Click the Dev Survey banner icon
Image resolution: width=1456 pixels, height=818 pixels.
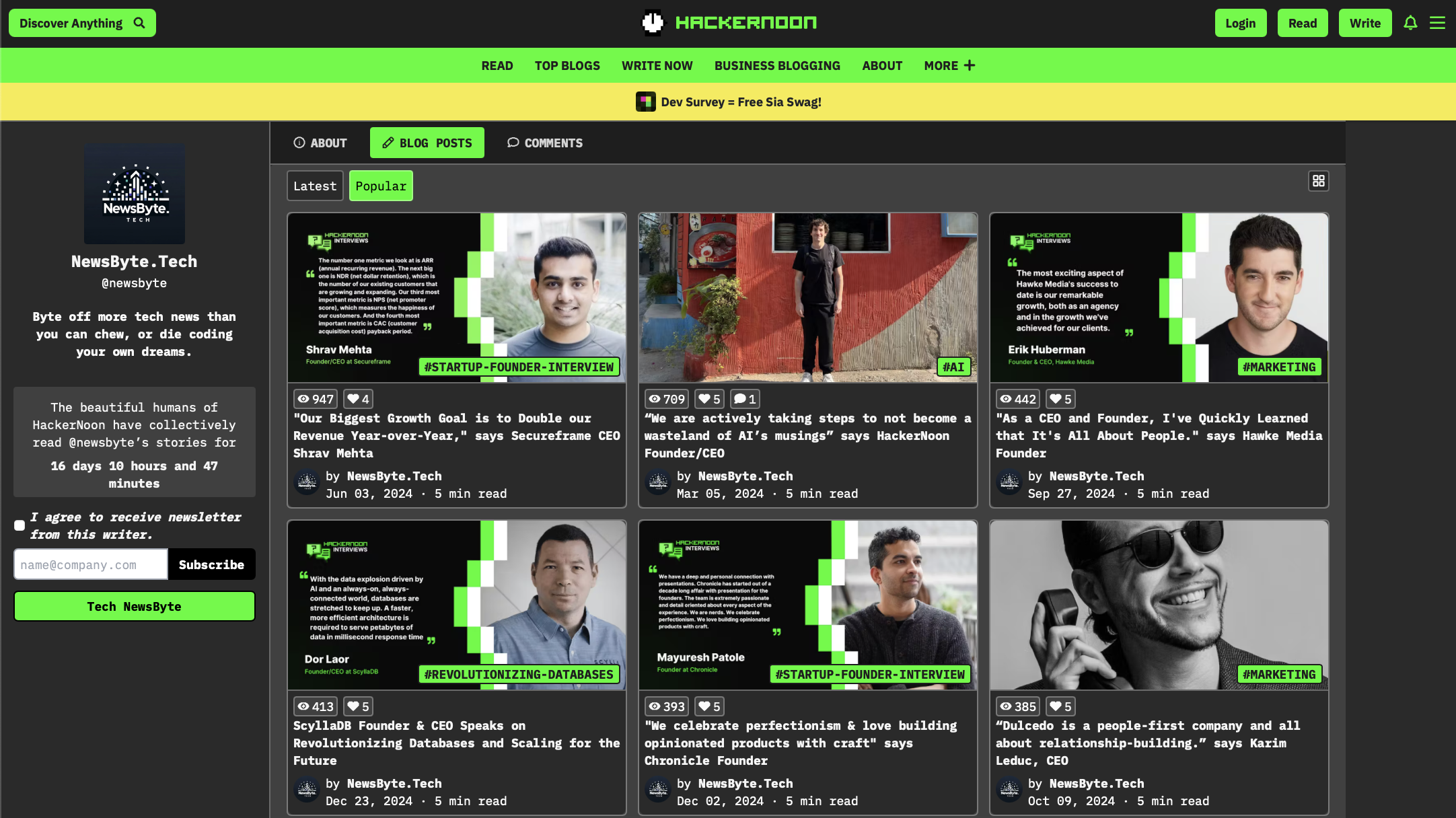point(645,102)
